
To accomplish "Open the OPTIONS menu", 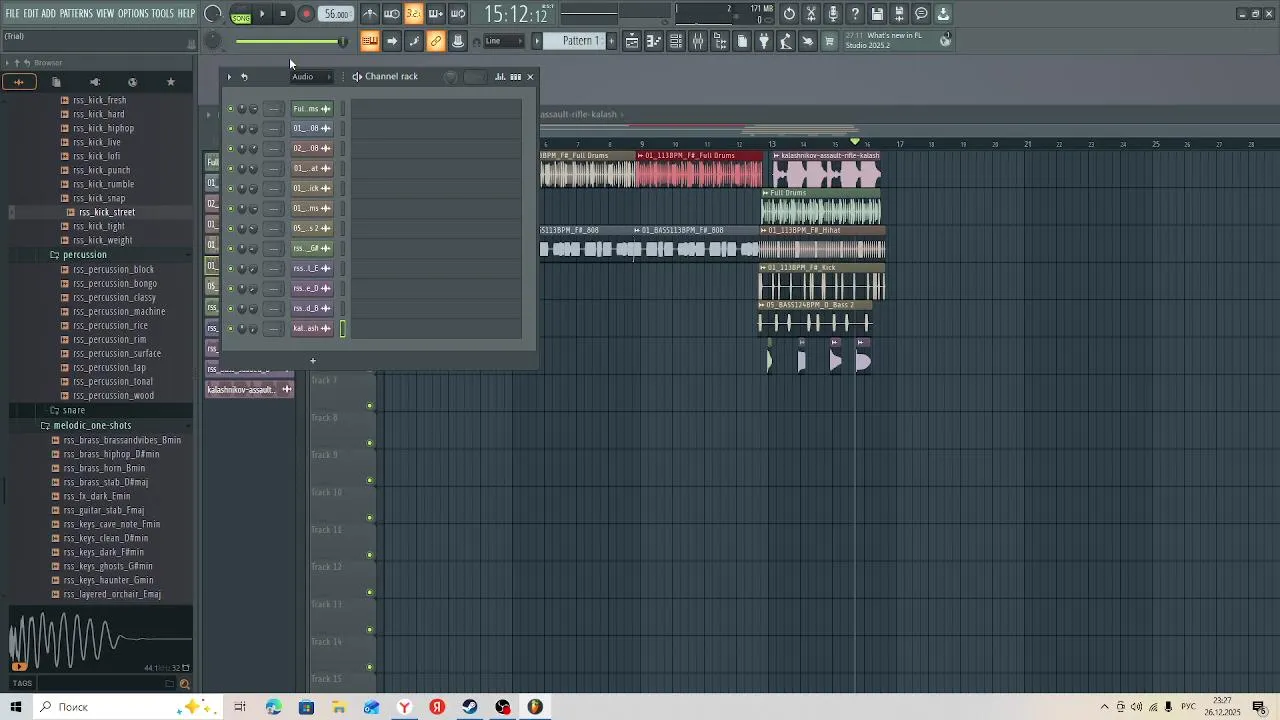I will 133,14.
